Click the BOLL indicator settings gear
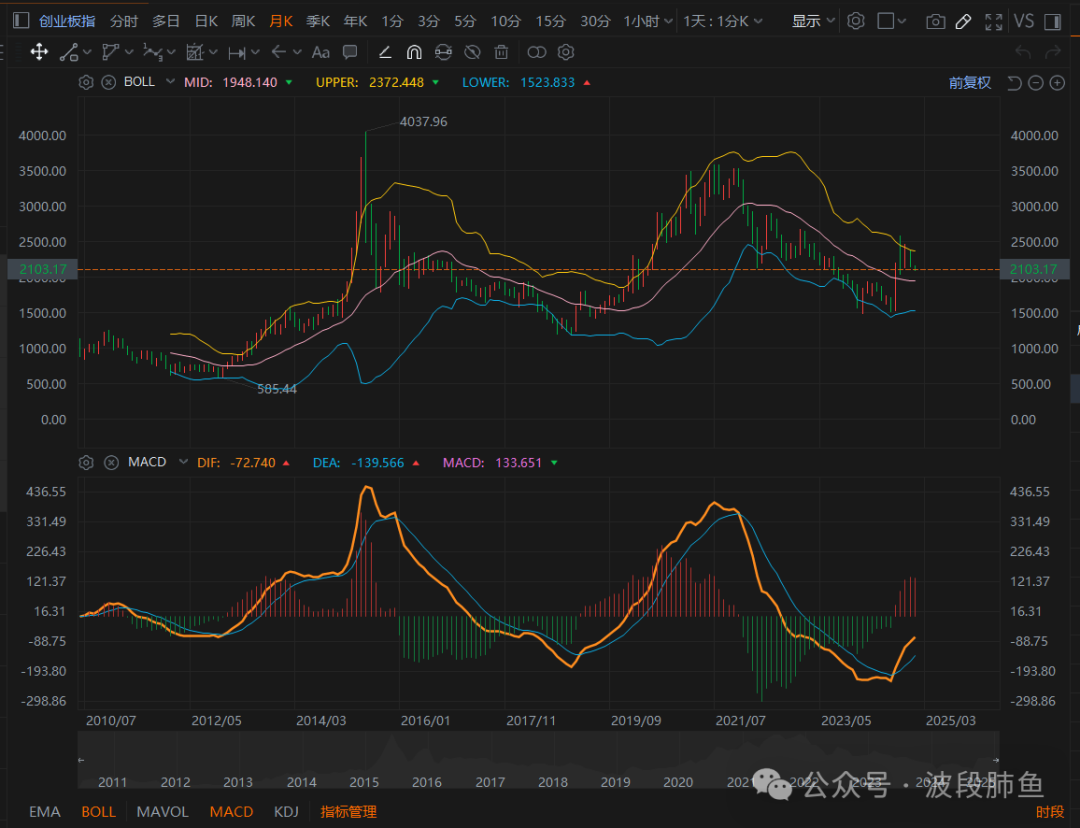The height and width of the screenshot is (828, 1080). pyautogui.click(x=86, y=83)
